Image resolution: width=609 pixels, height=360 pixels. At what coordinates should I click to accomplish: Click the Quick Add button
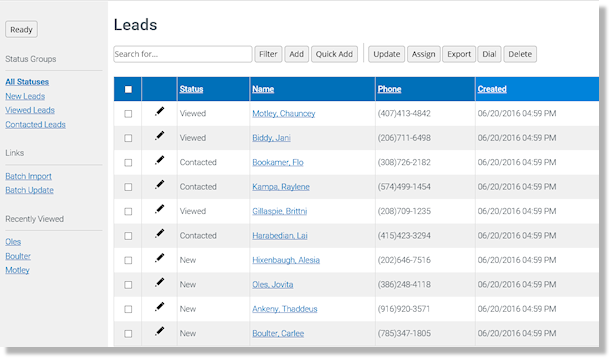click(x=334, y=54)
